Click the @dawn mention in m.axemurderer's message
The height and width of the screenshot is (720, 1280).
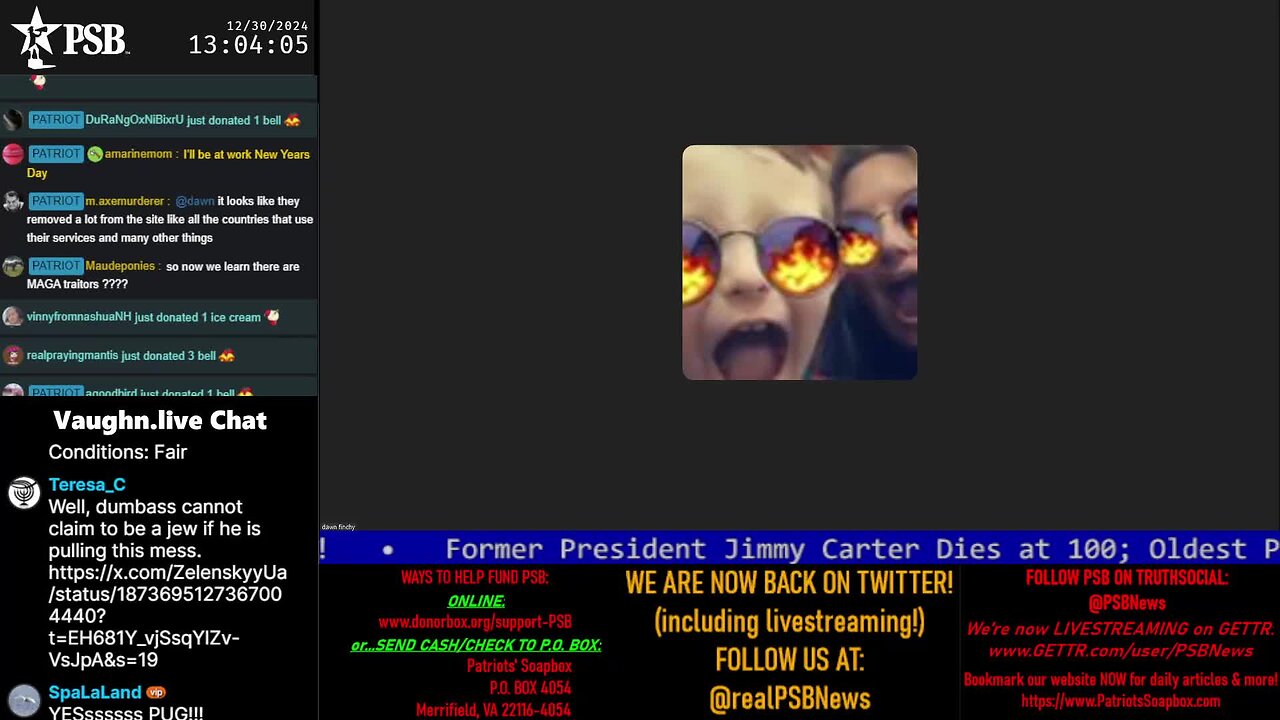pos(195,201)
